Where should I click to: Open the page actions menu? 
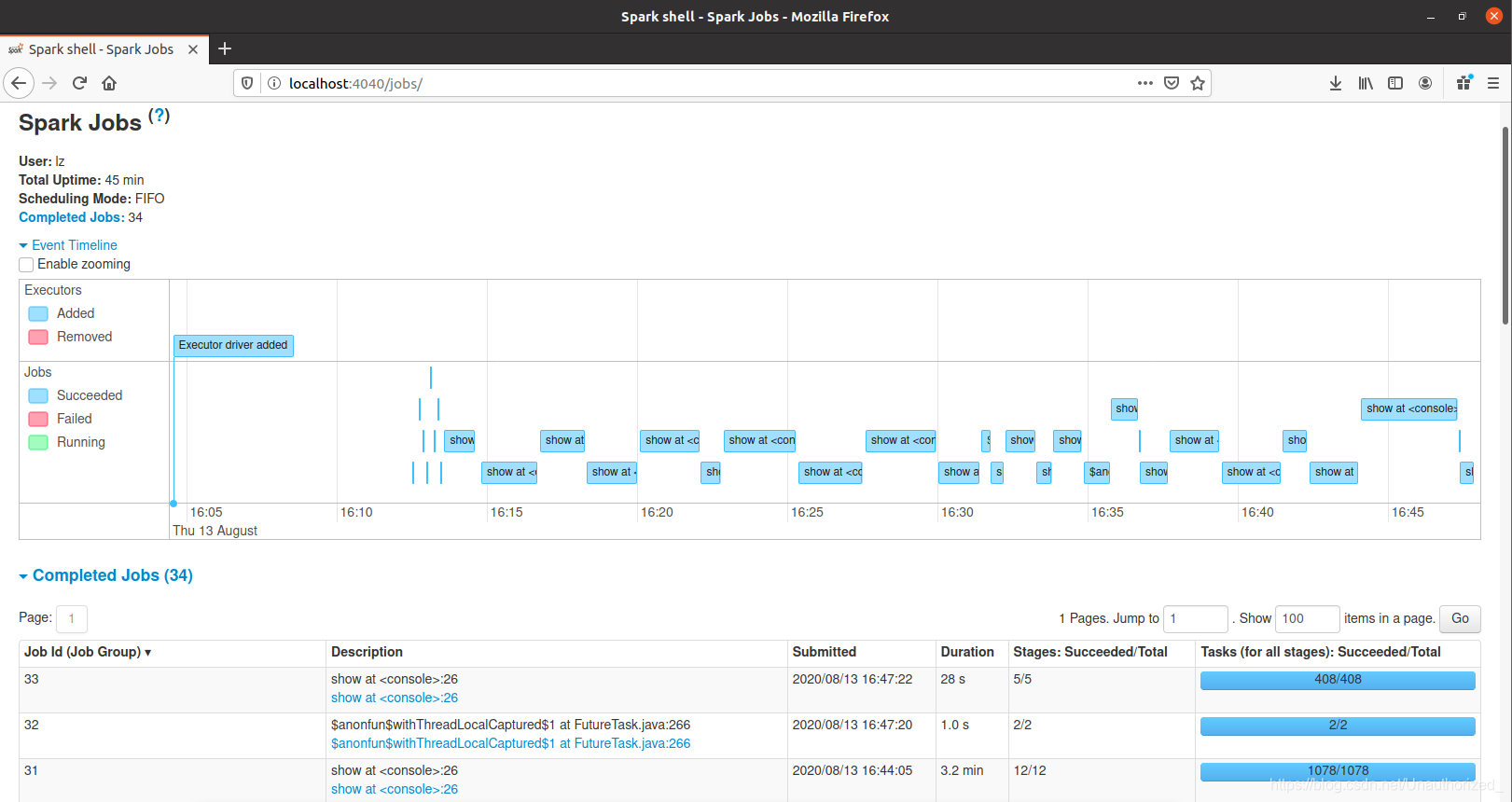pos(1145,83)
